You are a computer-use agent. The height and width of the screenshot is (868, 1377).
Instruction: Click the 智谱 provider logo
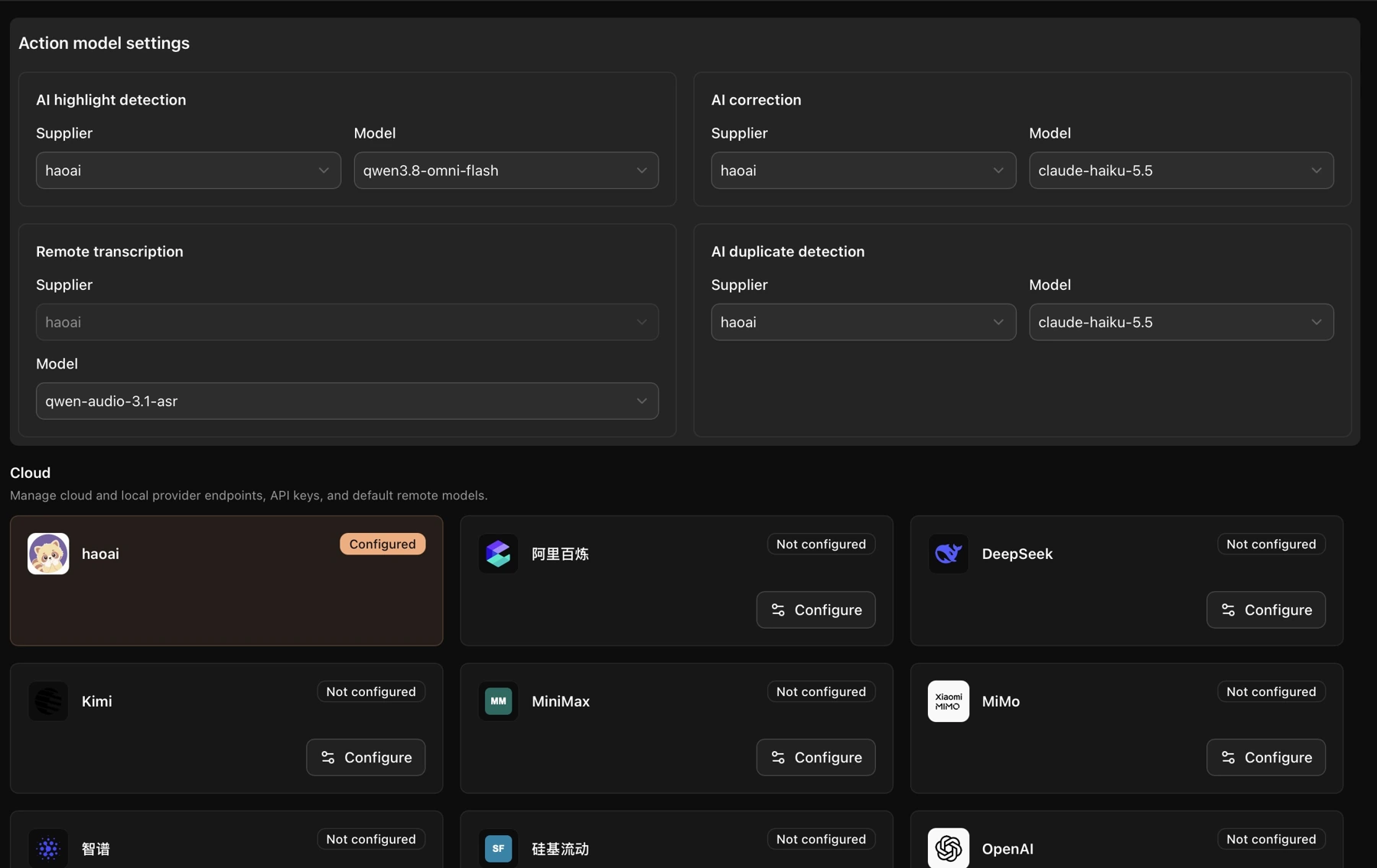pyautogui.click(x=48, y=848)
